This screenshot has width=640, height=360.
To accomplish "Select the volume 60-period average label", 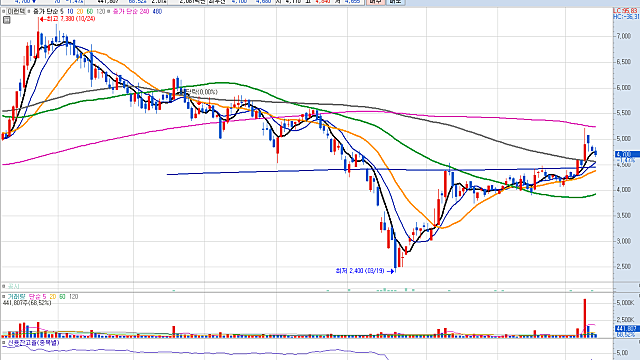I will (x=62, y=297).
